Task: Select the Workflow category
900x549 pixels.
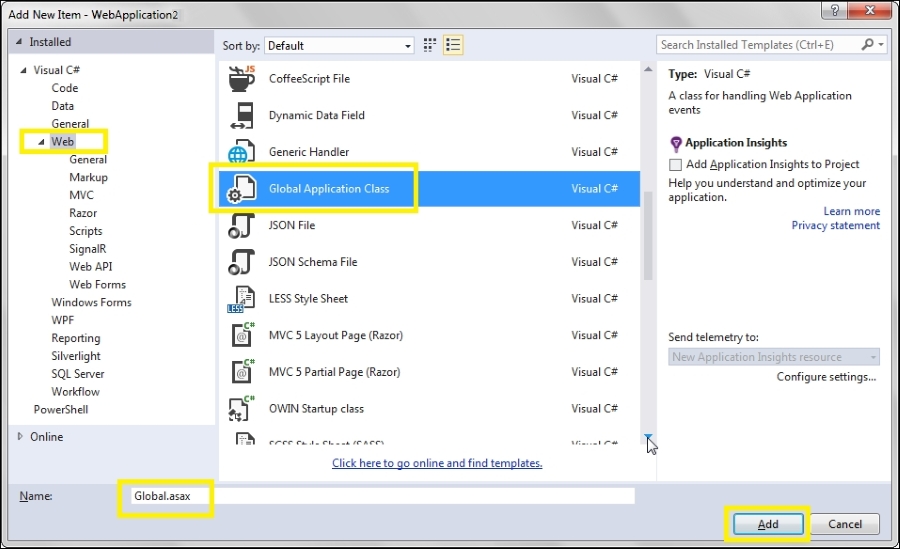Action: point(76,391)
